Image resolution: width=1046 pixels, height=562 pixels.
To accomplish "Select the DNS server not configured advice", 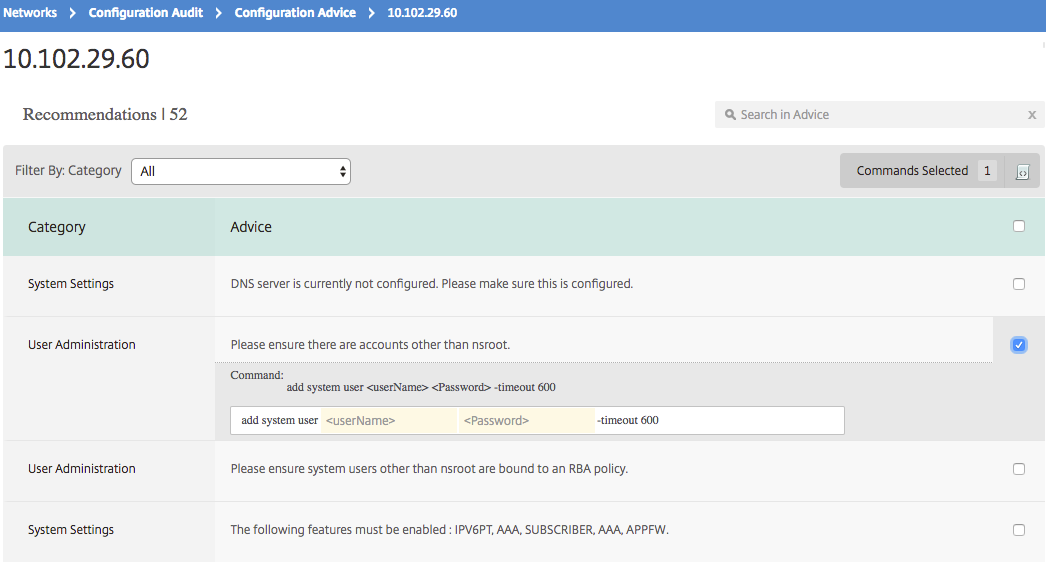I will coord(432,284).
